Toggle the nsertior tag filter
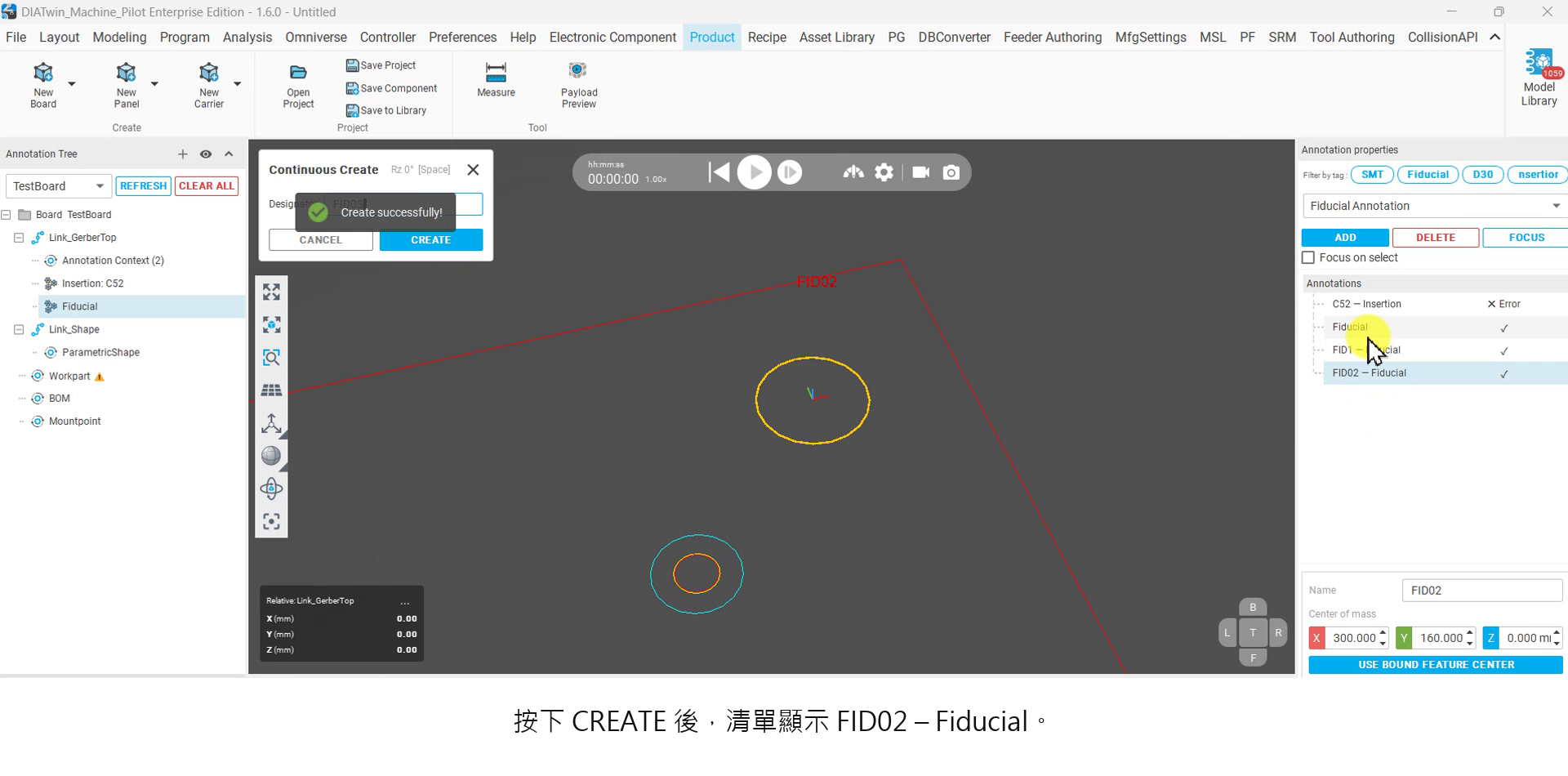Image resolution: width=1568 pixels, height=776 pixels. coord(1538,175)
